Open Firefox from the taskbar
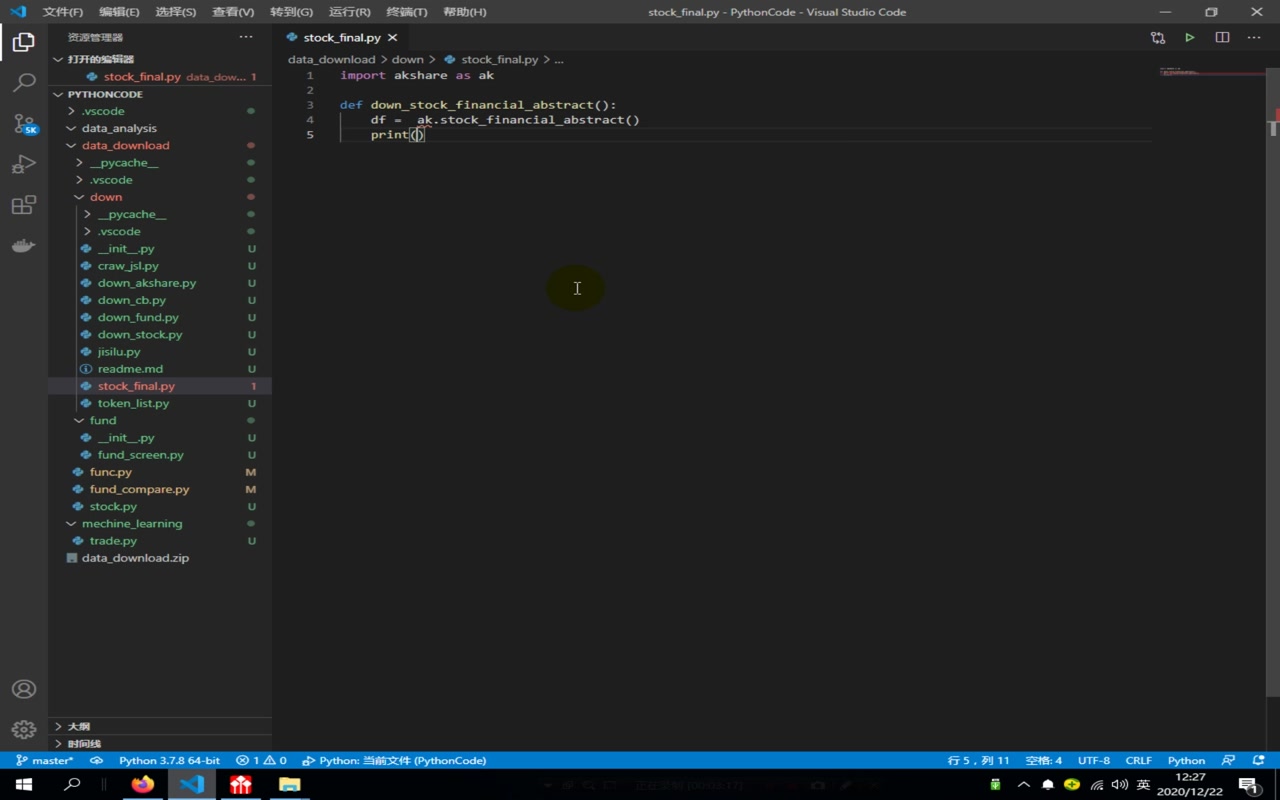 tap(143, 784)
